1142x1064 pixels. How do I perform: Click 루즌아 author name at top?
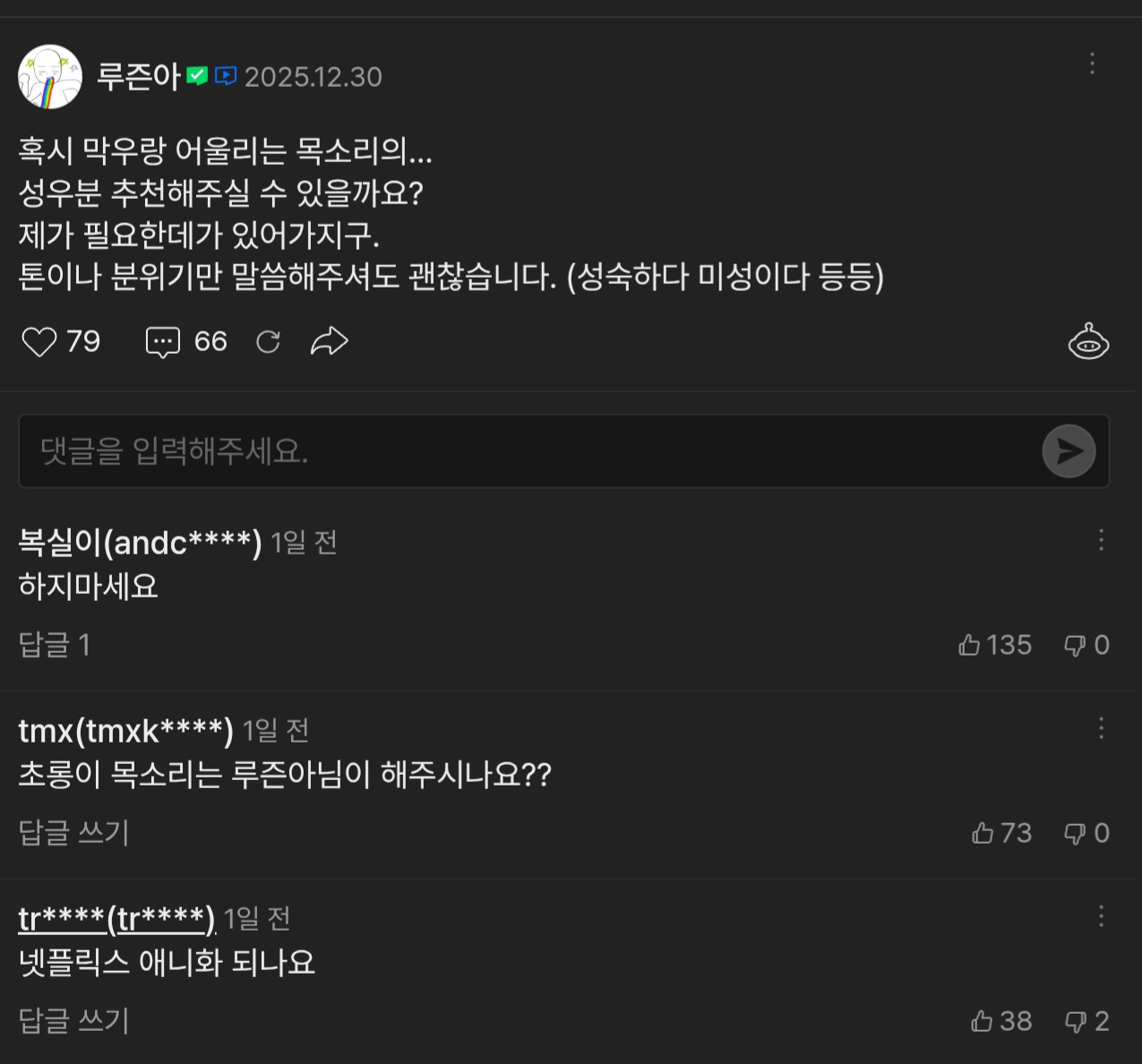tap(139, 77)
